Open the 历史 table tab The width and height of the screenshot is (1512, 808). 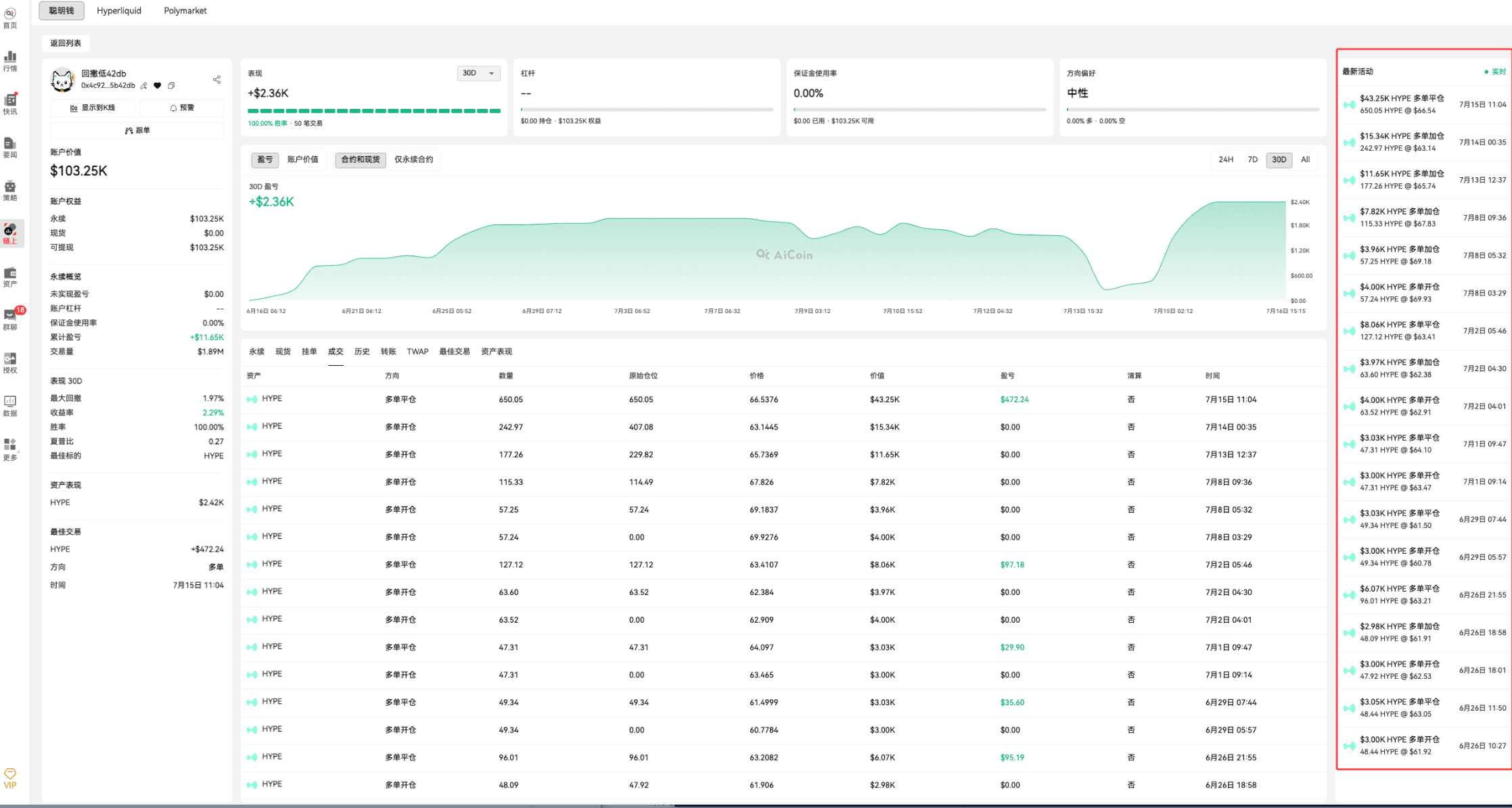point(362,352)
